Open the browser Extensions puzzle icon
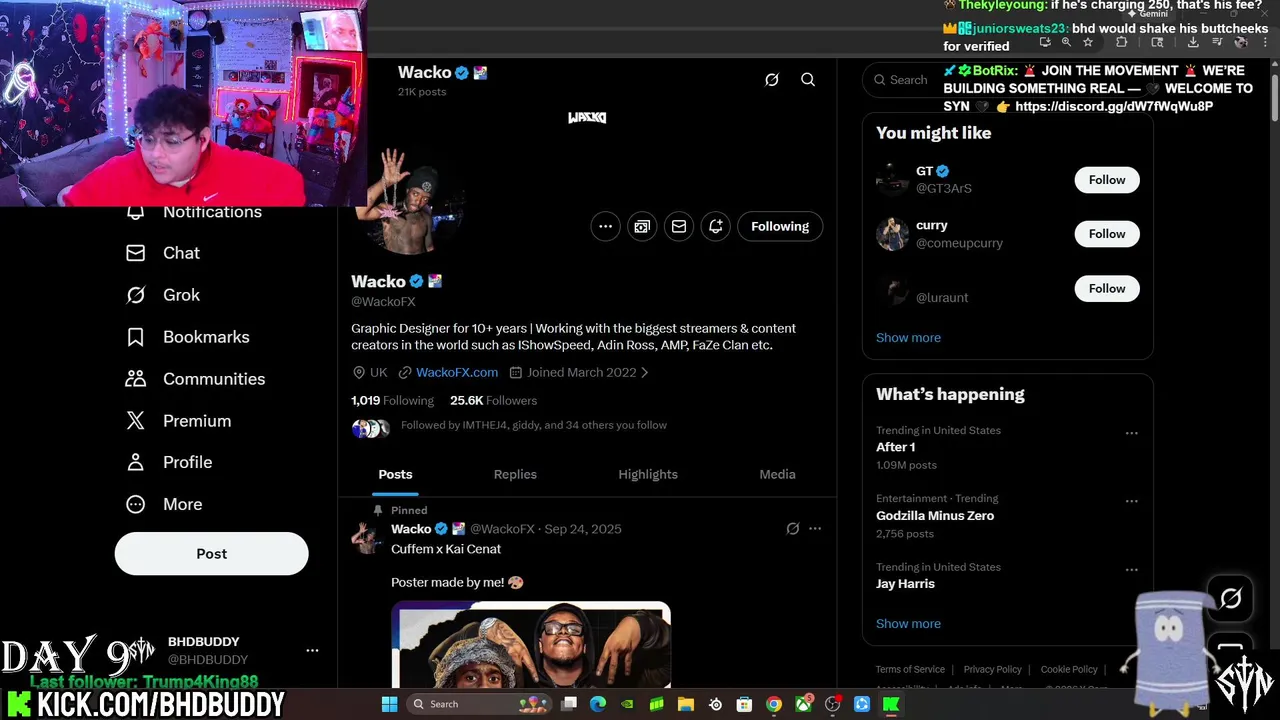Image resolution: width=1280 pixels, height=720 pixels. pos(1121,43)
